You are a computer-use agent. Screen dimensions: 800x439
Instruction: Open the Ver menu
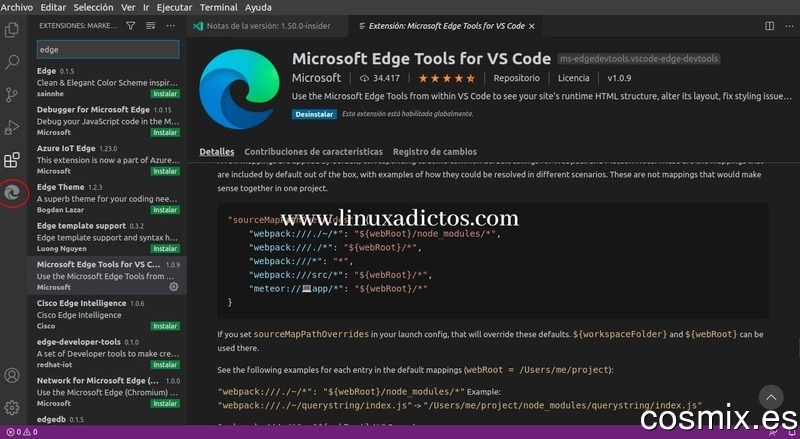pos(128,7)
